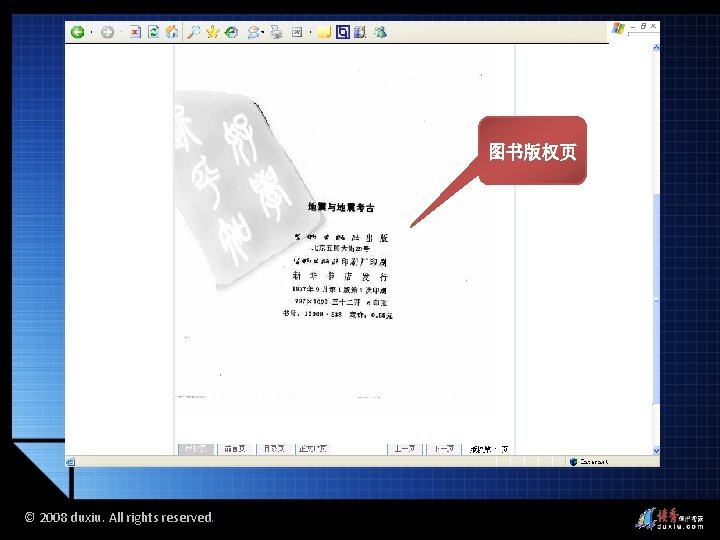Go back with the green Back arrow
Image resolution: width=720 pixels, height=540 pixels.
78,32
